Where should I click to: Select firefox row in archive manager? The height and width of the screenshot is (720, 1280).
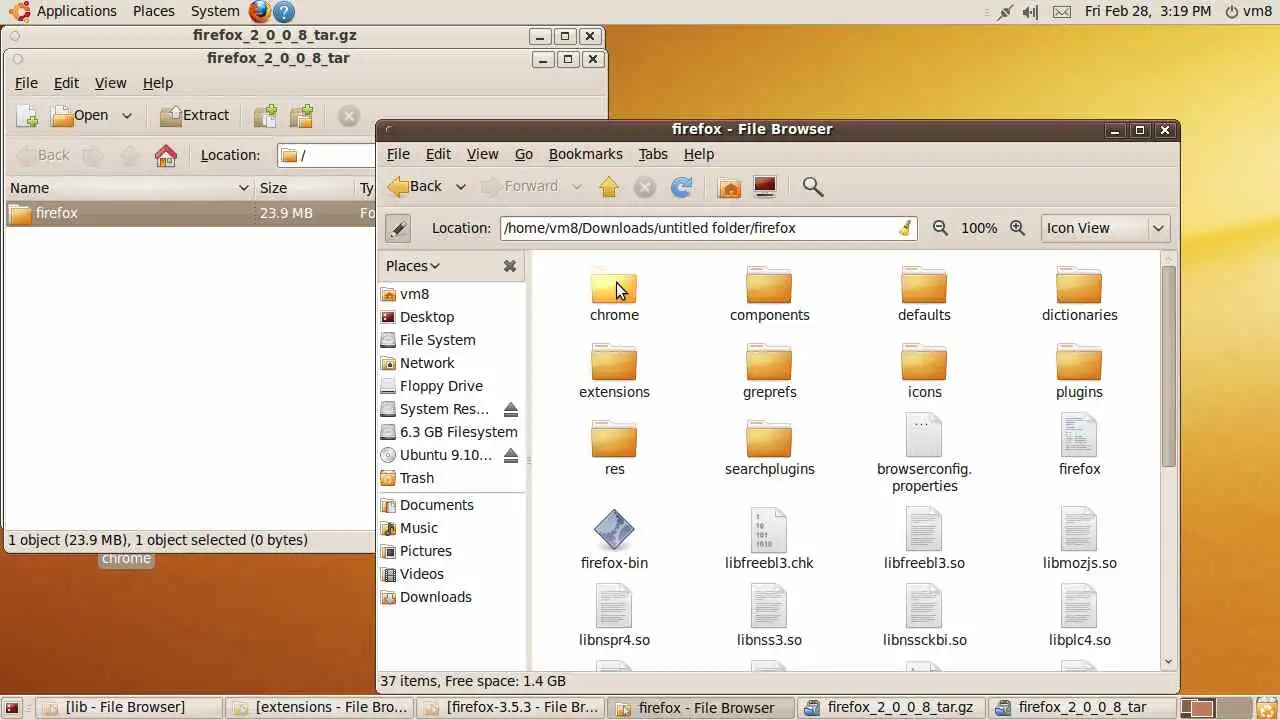190,213
